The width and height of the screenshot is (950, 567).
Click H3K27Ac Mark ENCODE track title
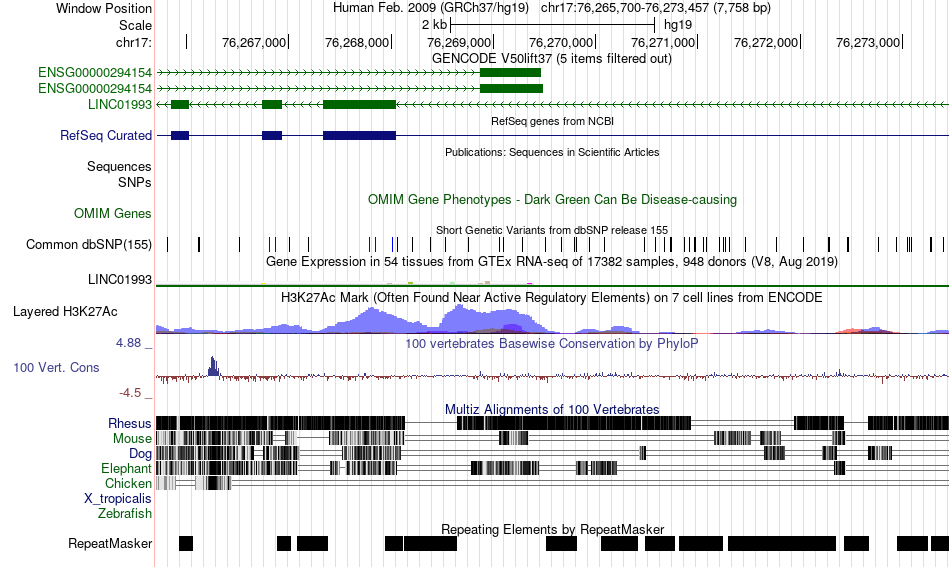coord(552,297)
